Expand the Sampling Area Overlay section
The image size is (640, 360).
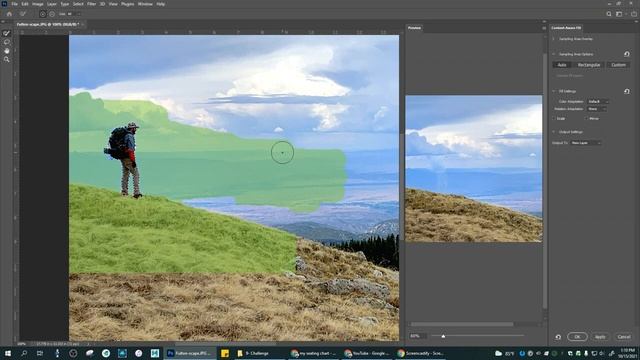tap(554, 39)
